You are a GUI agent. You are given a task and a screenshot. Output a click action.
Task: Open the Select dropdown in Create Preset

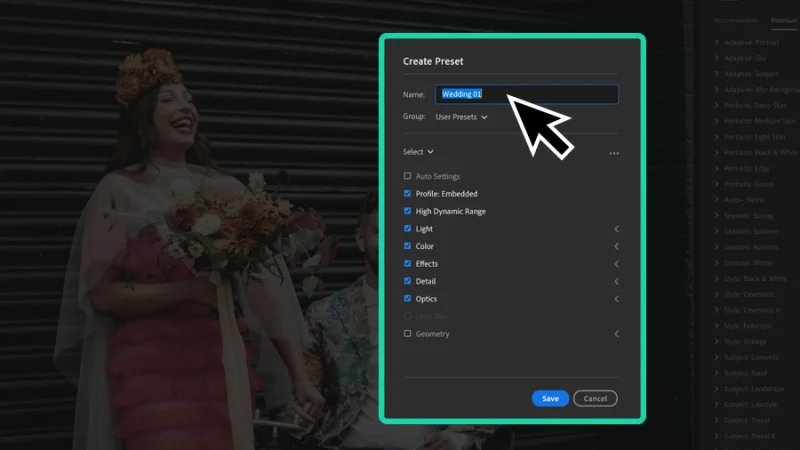pos(418,152)
